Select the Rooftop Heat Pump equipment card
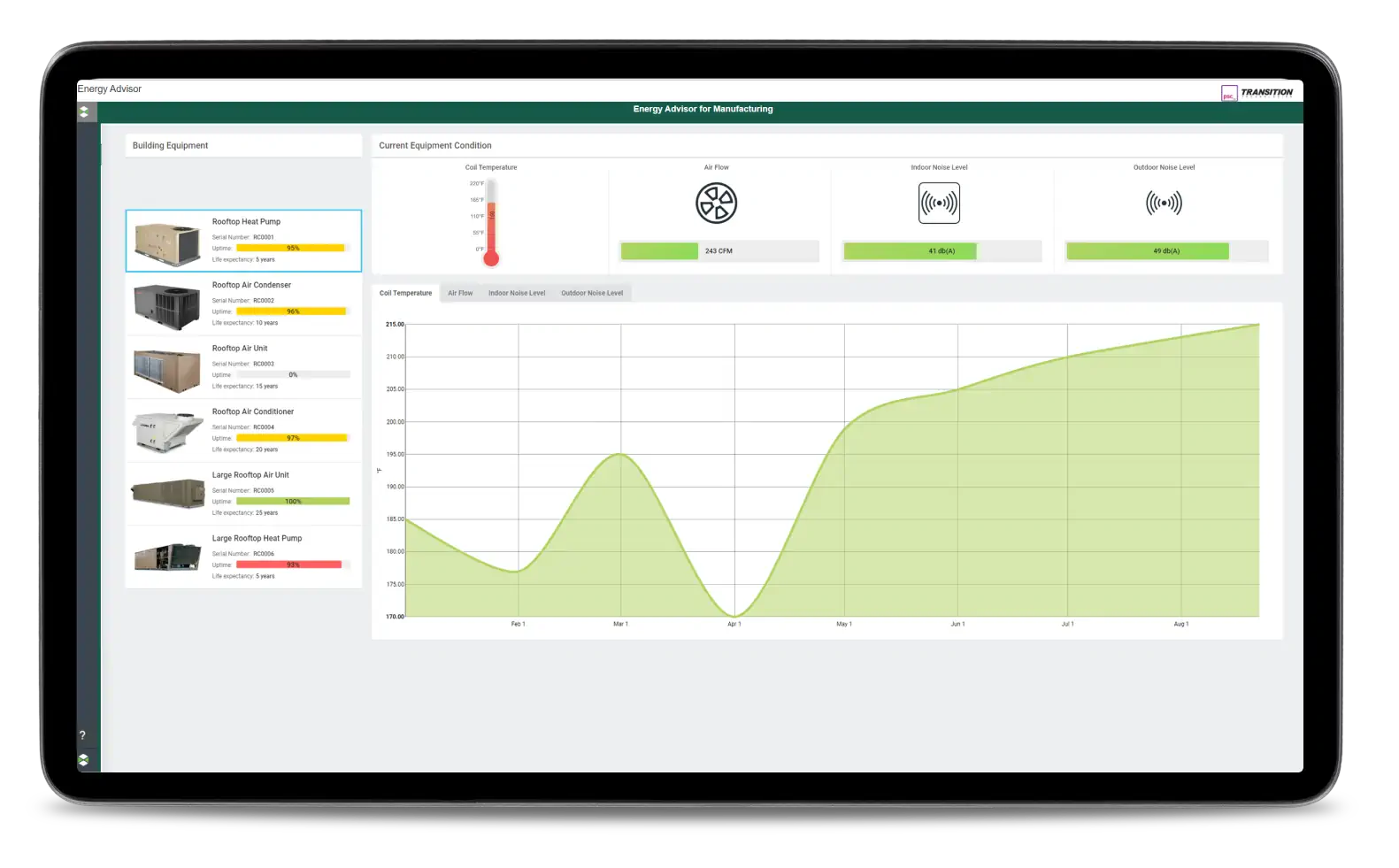Screen dimensions: 1399x868 pos(243,241)
